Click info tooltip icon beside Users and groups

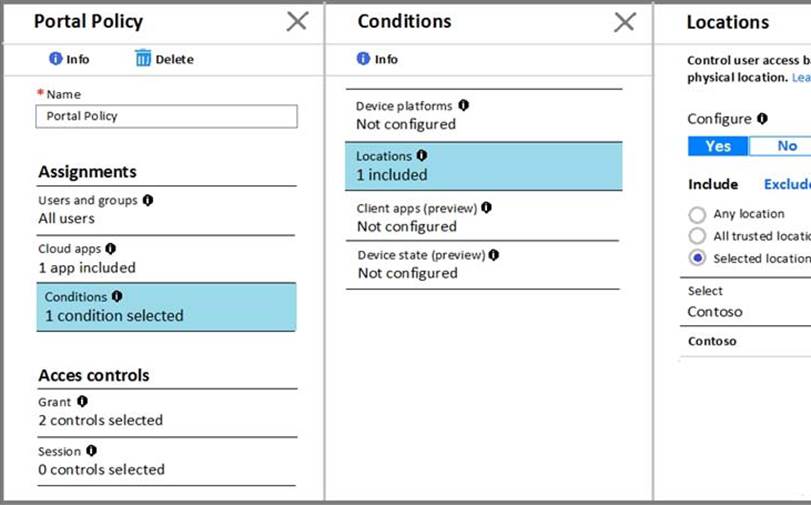(x=148, y=200)
